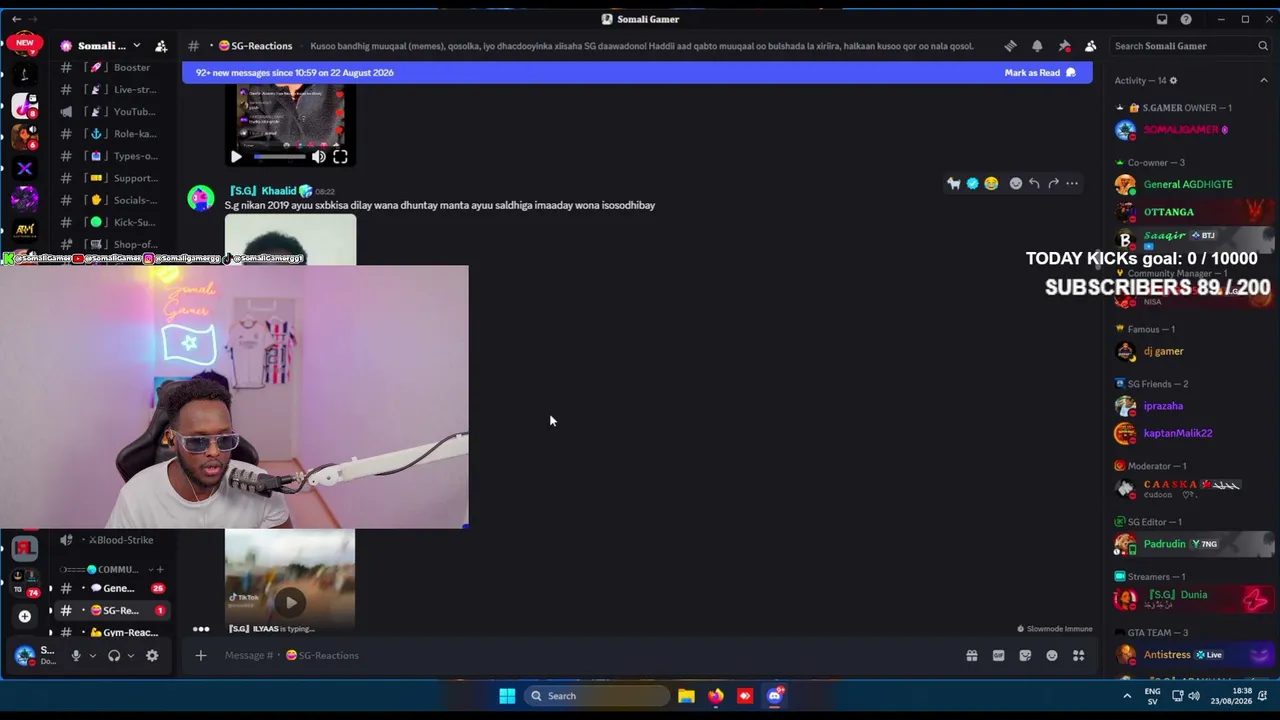1280x720 pixels.
Task: Play the video at the top of chat
Action: [236, 157]
